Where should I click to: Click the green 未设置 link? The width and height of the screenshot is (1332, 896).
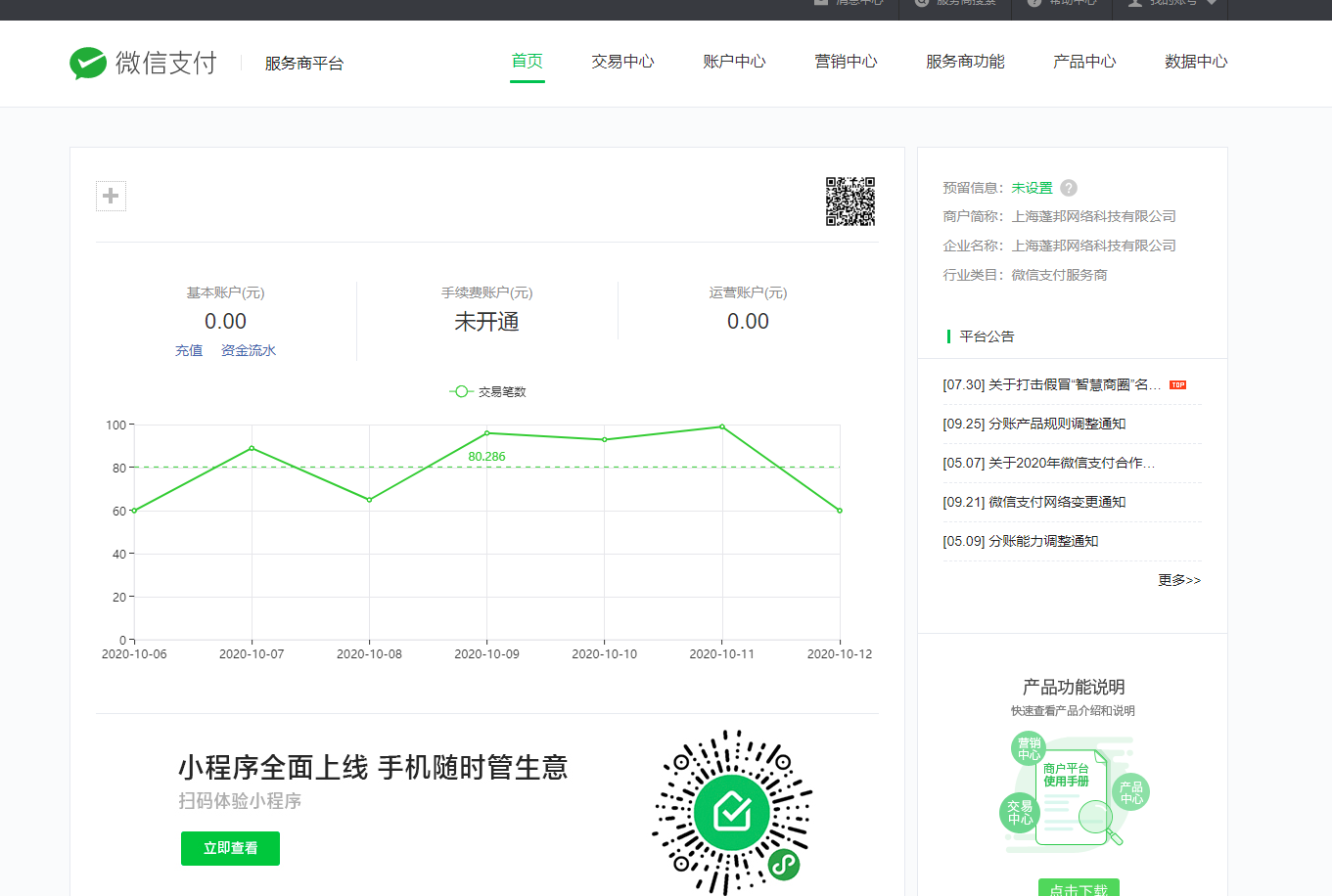tap(1032, 188)
